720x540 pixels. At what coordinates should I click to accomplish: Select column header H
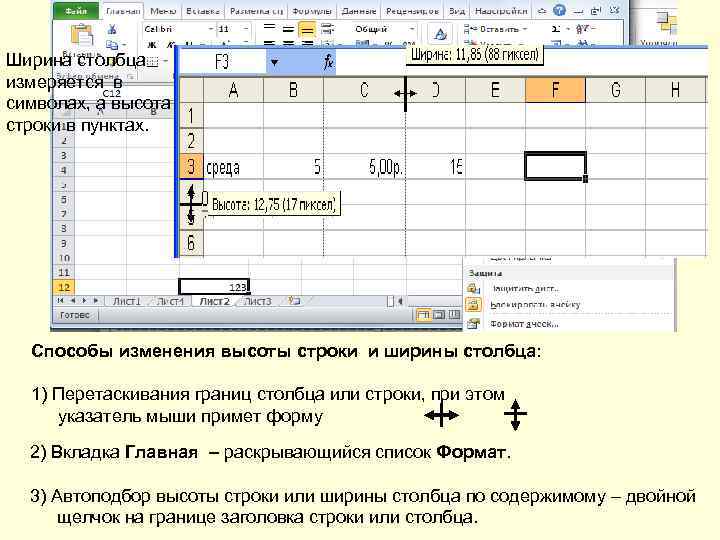(675, 90)
